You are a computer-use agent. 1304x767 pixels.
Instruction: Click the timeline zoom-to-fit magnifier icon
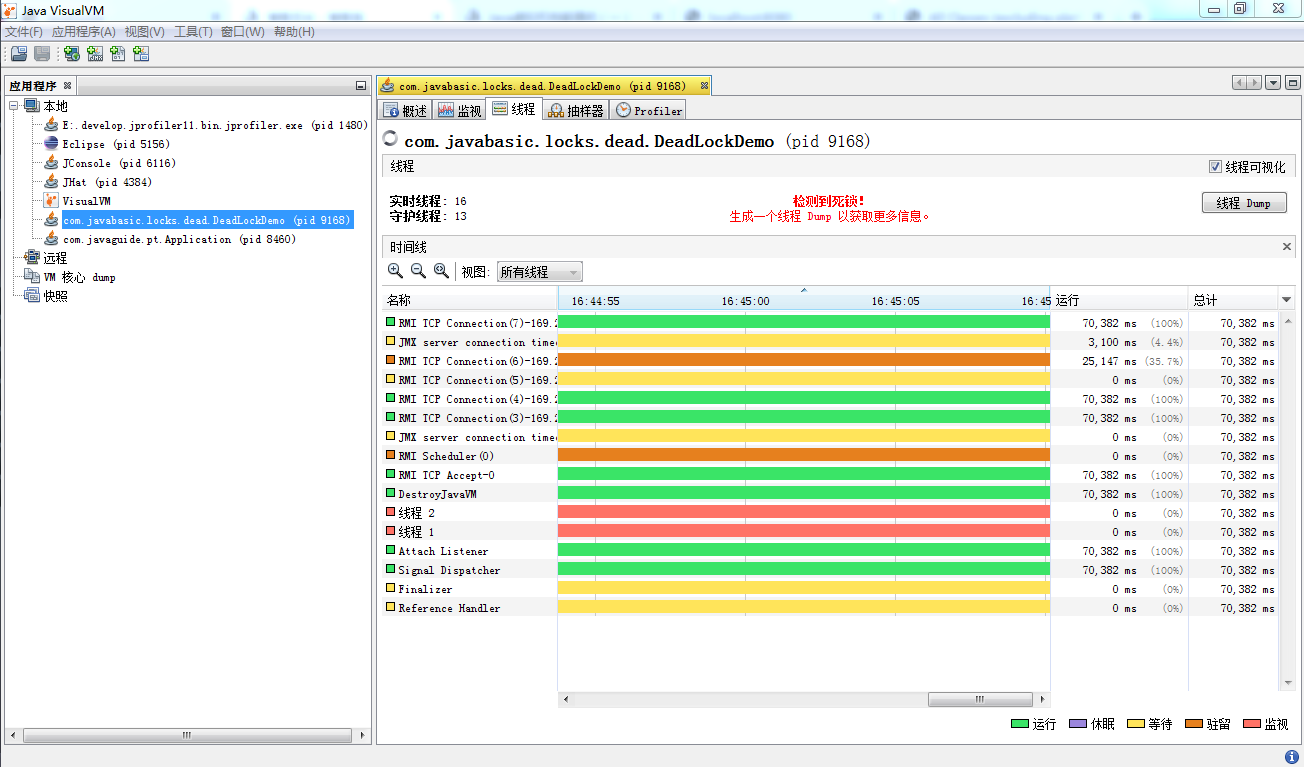(441, 271)
